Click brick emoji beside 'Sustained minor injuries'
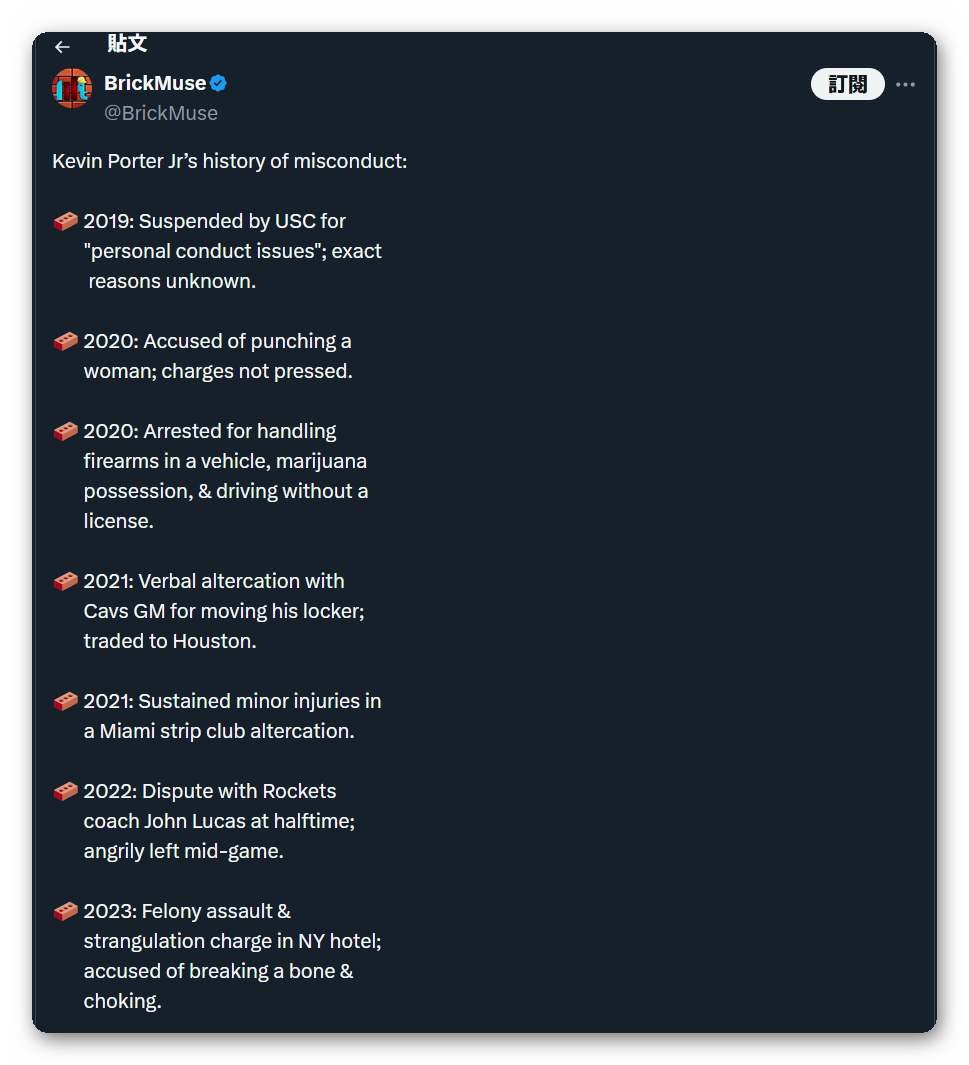The width and height of the screenshot is (969, 1065). point(66,701)
